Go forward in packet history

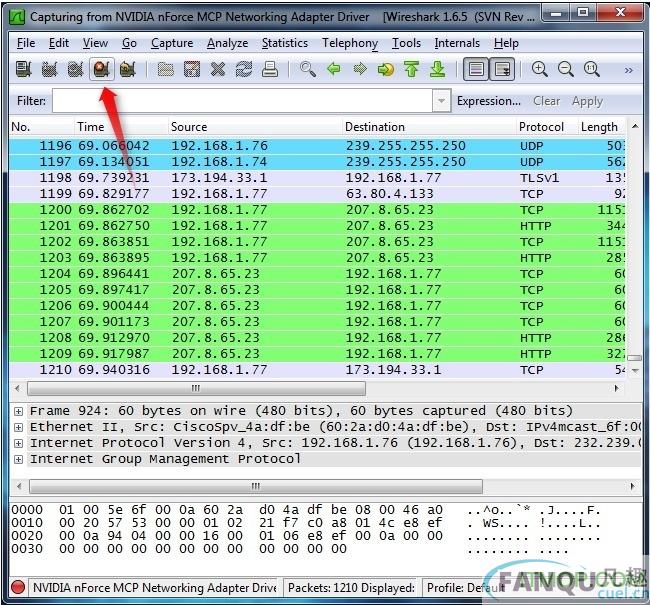coord(360,69)
